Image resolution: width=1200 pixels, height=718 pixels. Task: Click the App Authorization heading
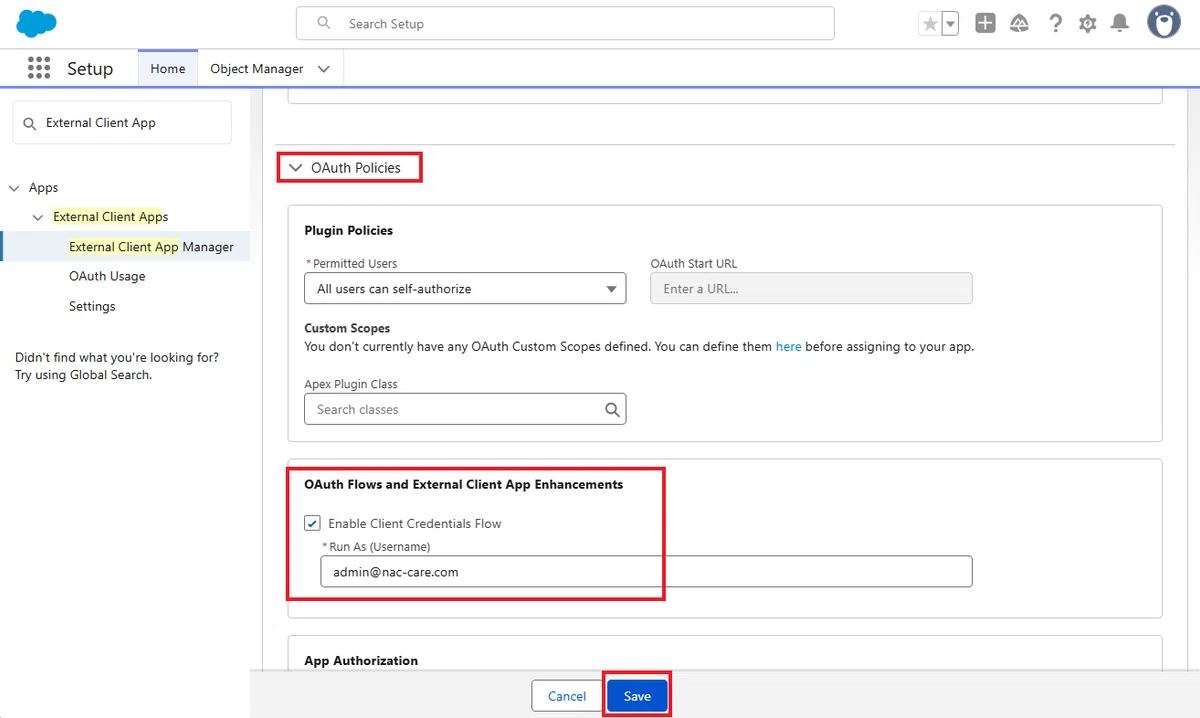pyautogui.click(x=361, y=660)
